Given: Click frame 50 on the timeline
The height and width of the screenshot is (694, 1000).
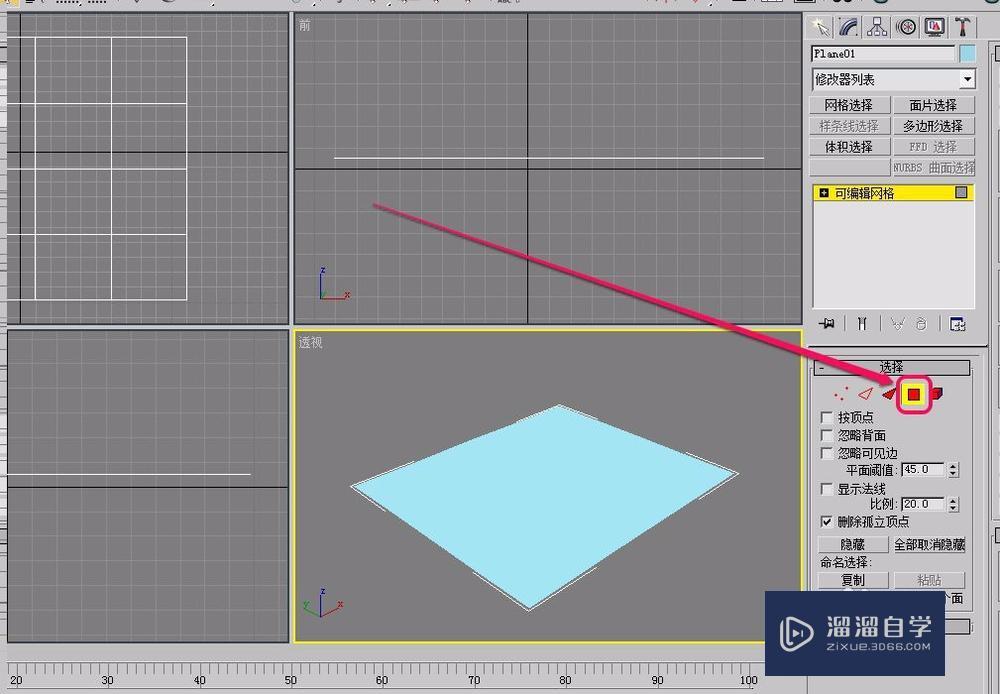Looking at the screenshot, I should click(x=291, y=680).
